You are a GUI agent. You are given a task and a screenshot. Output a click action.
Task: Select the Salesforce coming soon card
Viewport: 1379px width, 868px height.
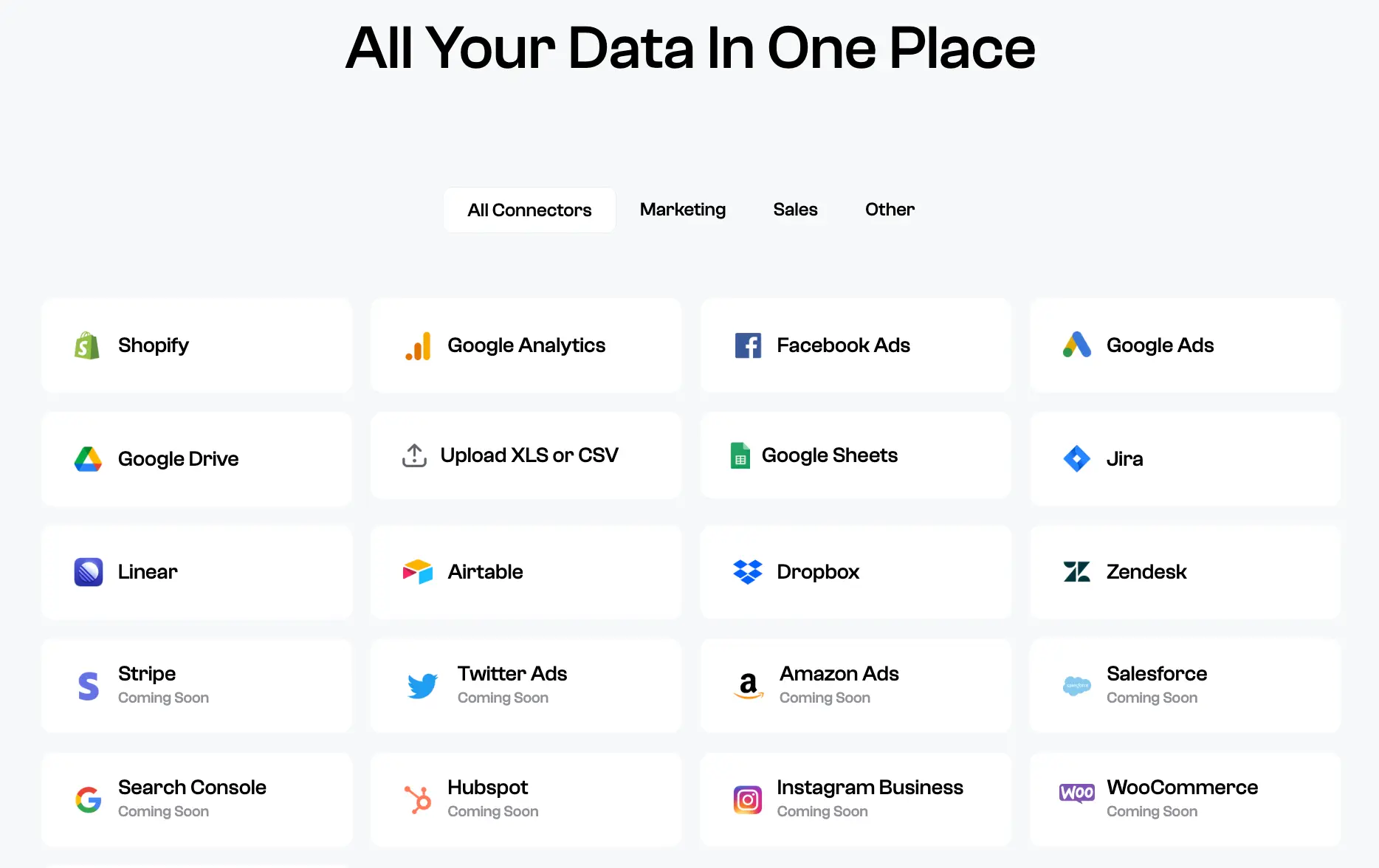click(x=1184, y=685)
